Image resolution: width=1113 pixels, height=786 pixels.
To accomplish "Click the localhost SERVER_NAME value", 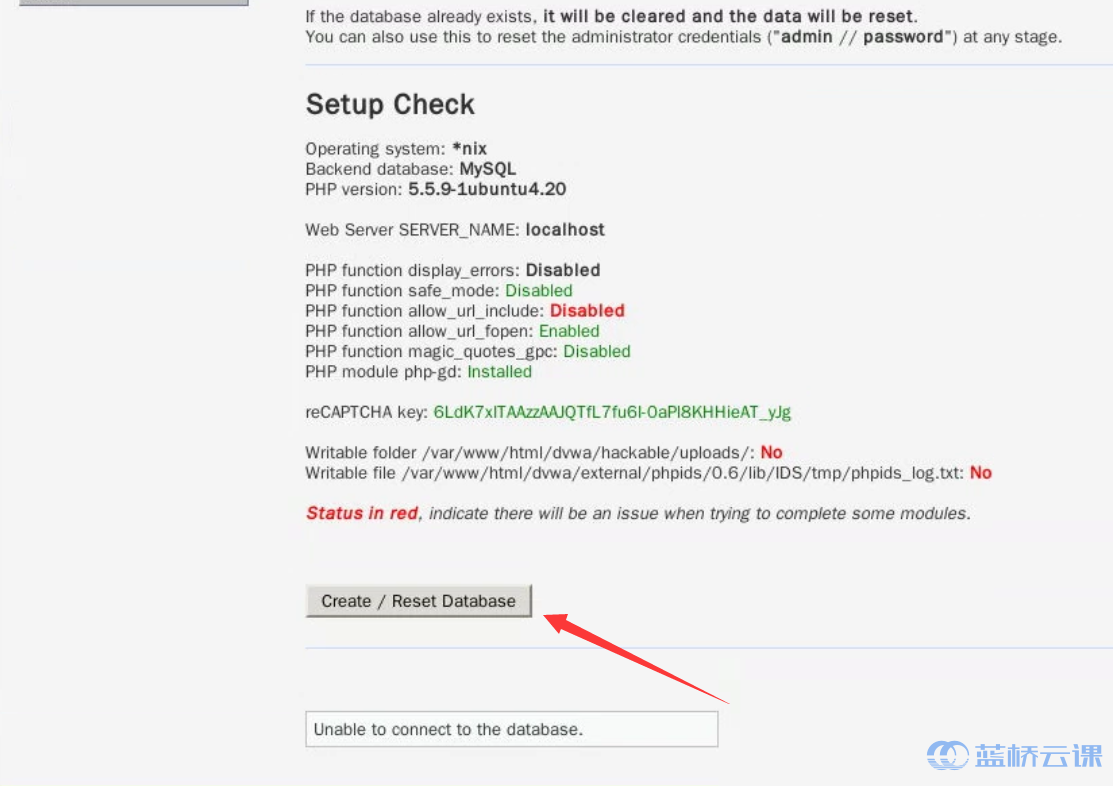I will pos(565,230).
